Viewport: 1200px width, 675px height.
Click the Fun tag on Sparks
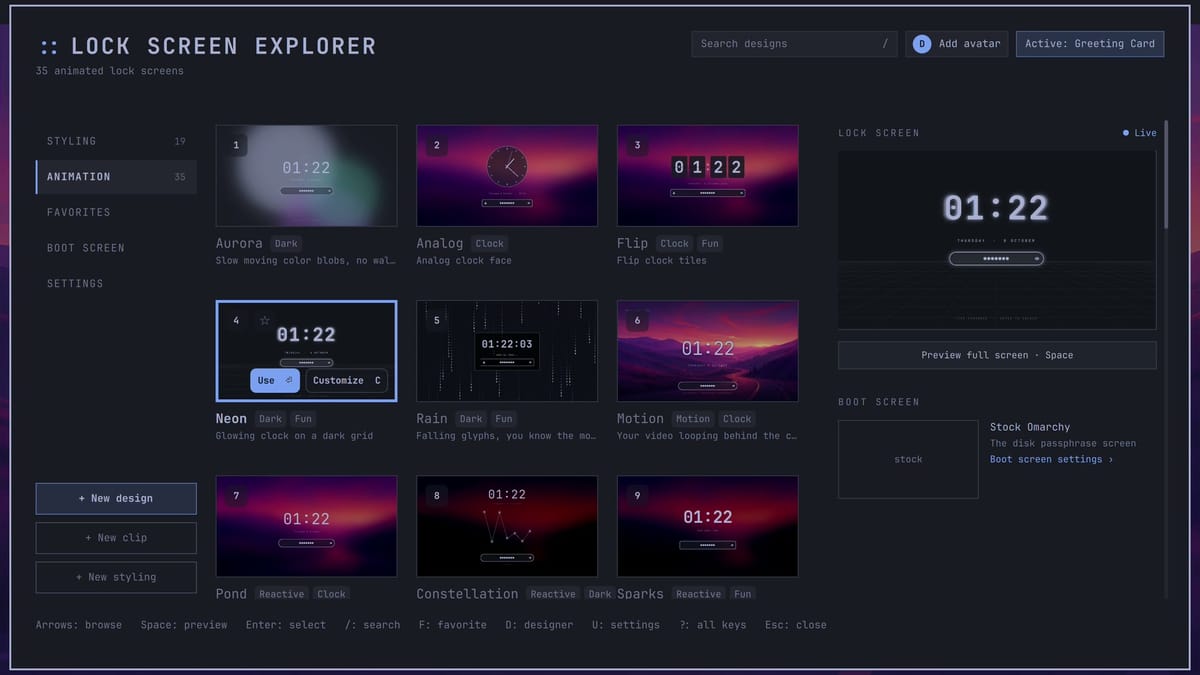click(x=742, y=594)
